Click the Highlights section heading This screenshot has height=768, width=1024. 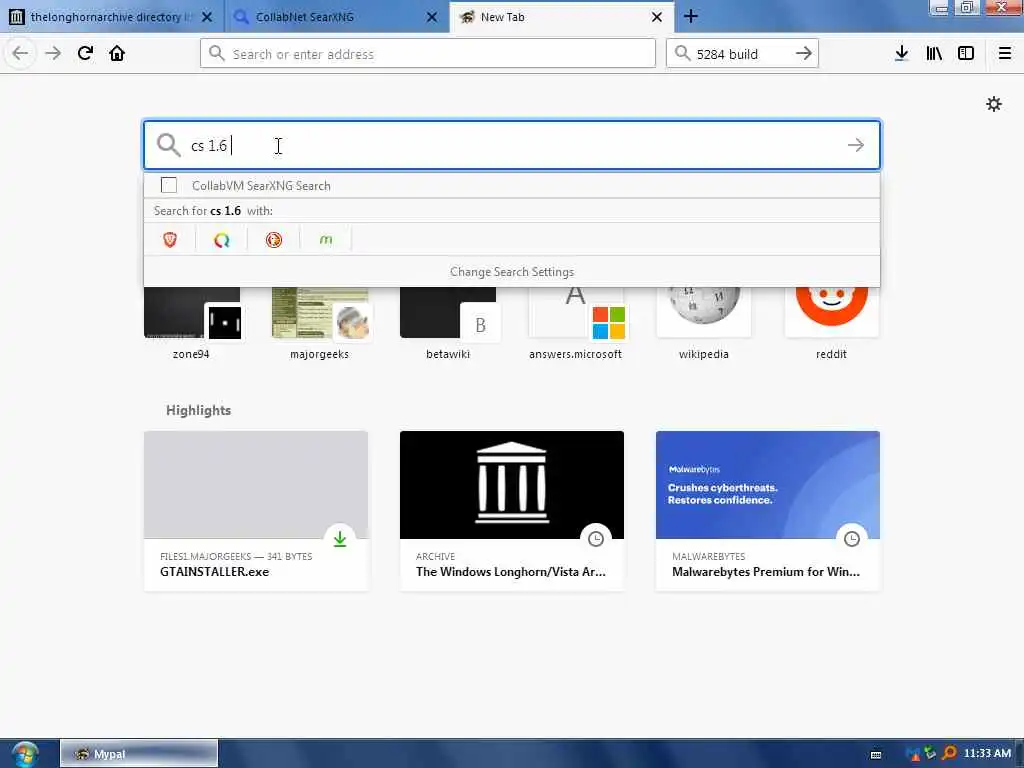point(199,410)
